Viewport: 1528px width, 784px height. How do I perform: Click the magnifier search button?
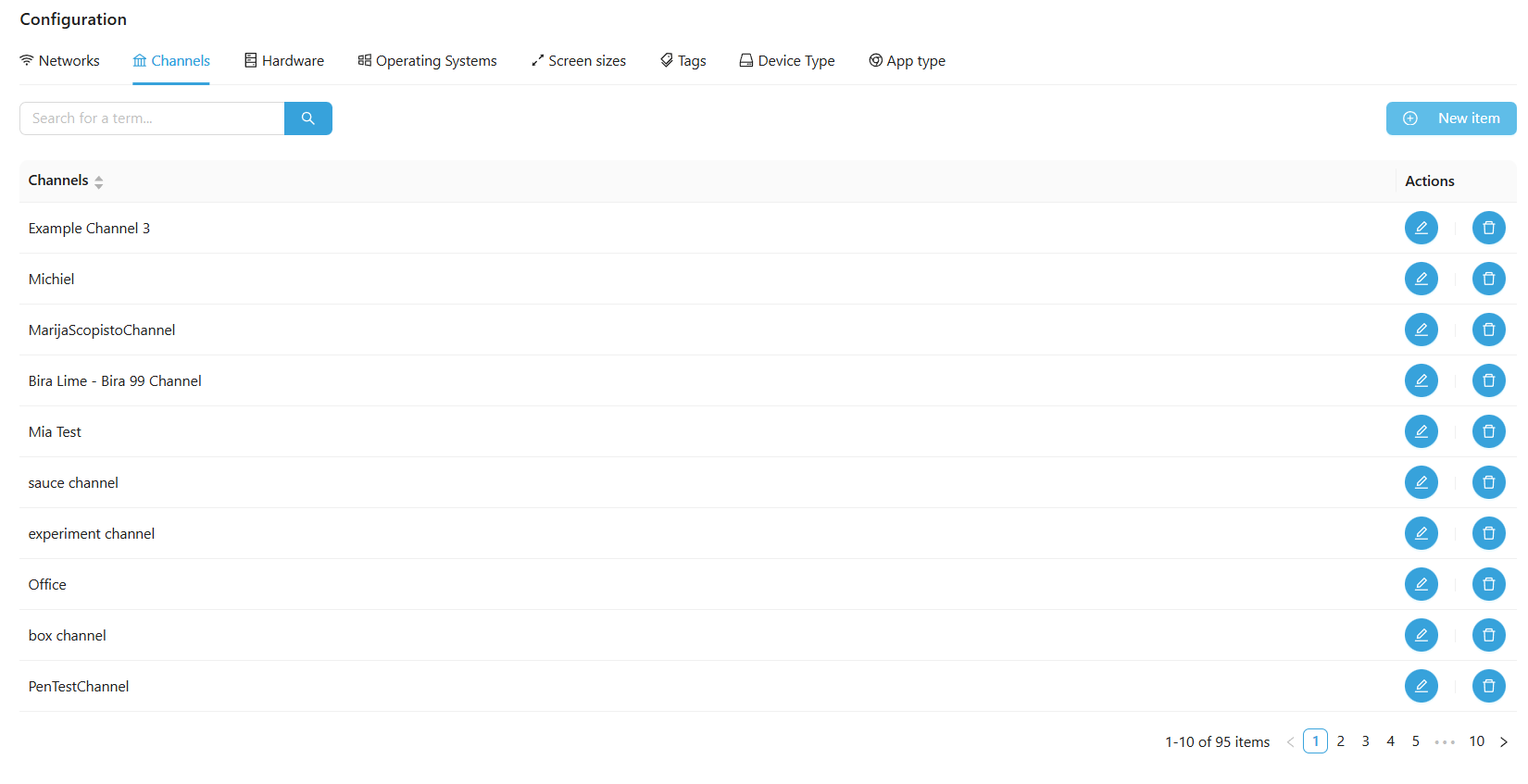point(307,118)
